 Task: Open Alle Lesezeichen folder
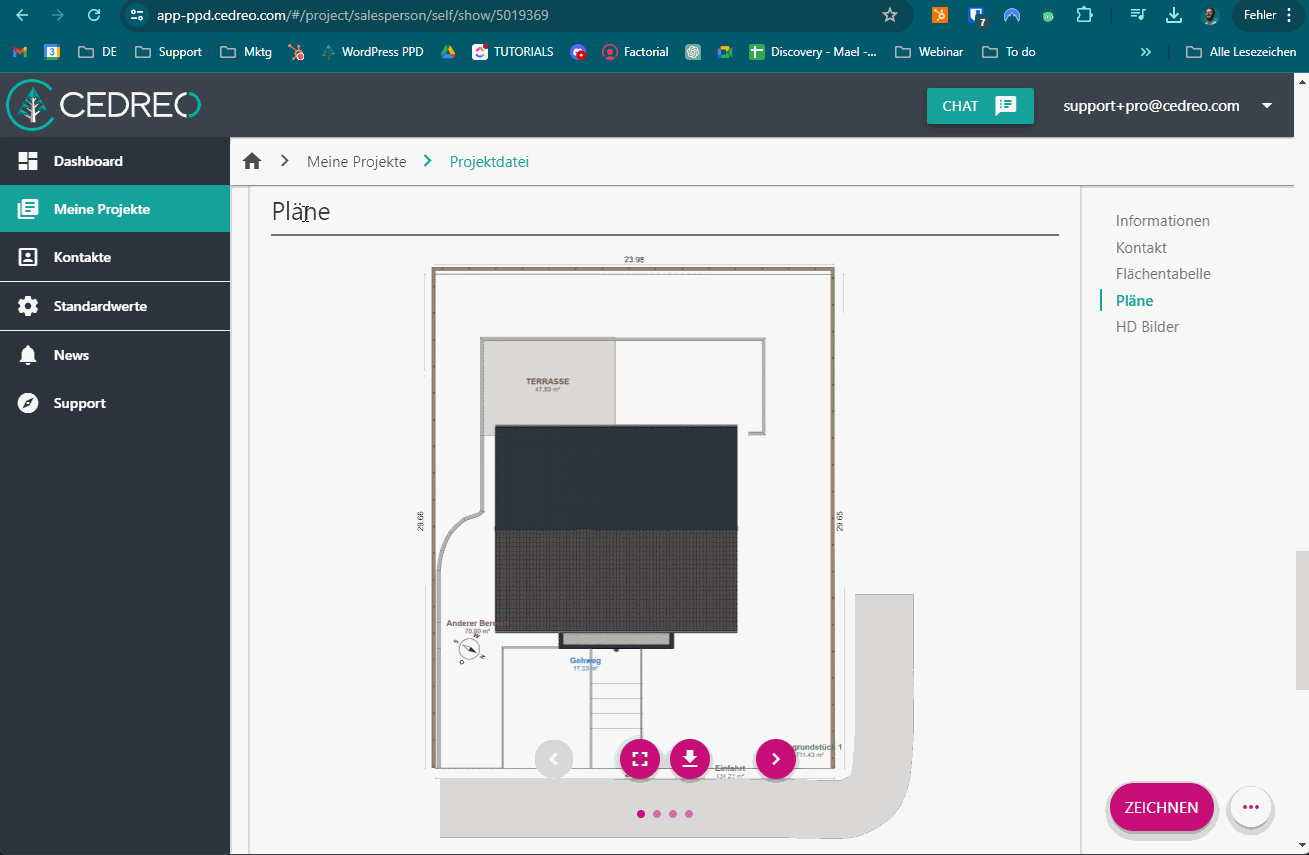coord(1241,52)
